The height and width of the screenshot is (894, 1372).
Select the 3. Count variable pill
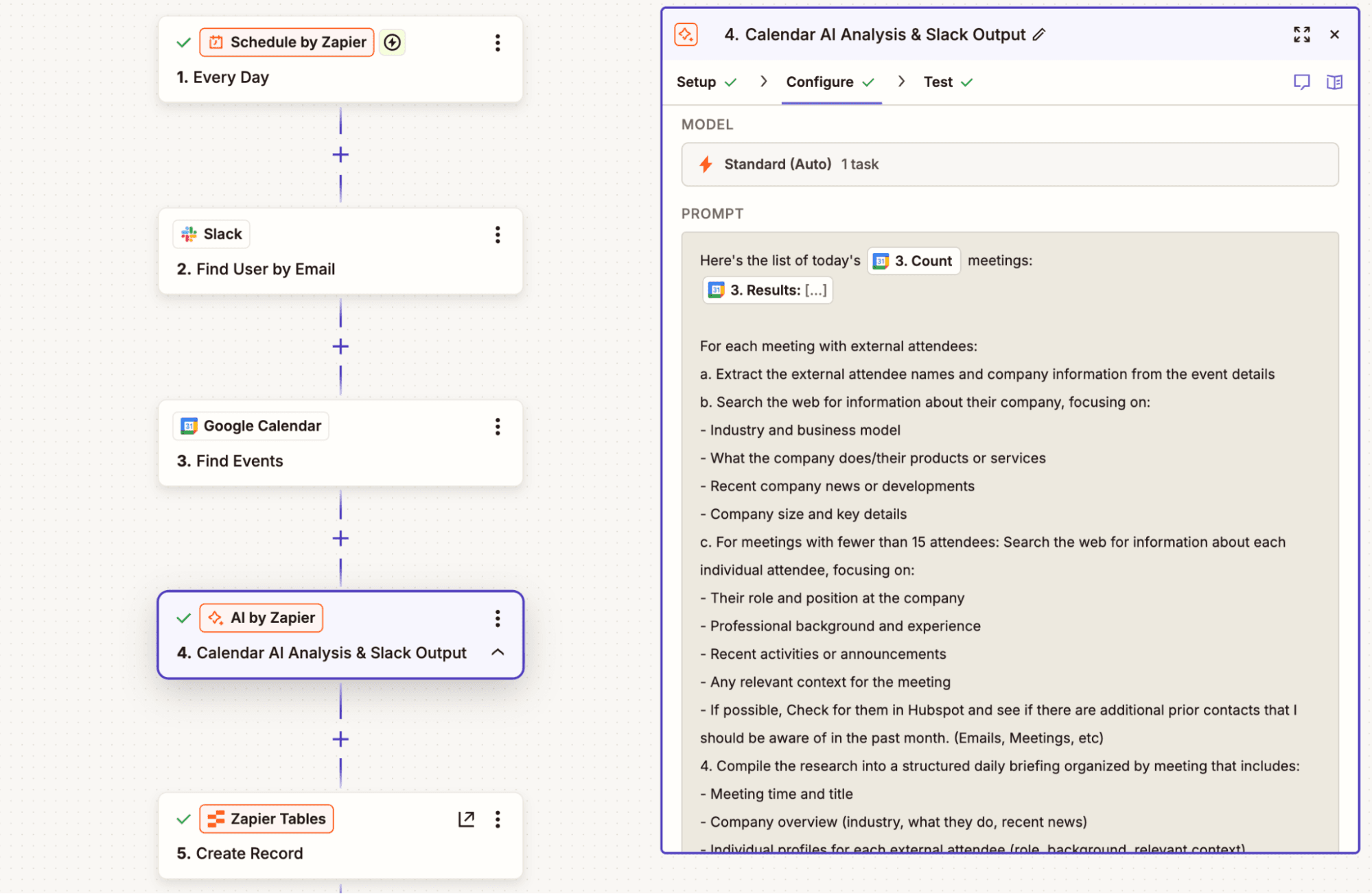point(914,261)
